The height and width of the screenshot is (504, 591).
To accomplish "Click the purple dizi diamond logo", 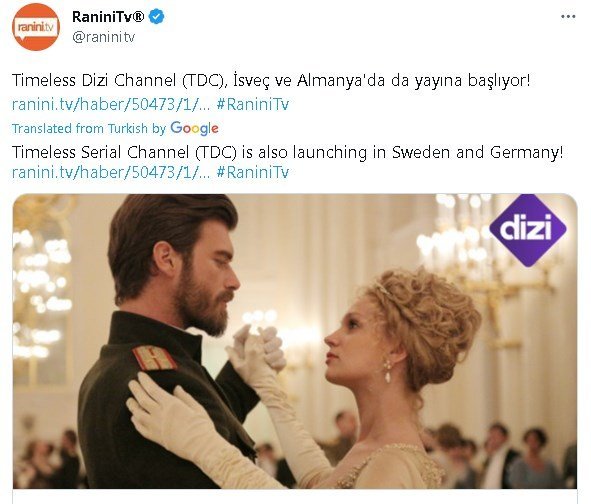I will click(528, 230).
